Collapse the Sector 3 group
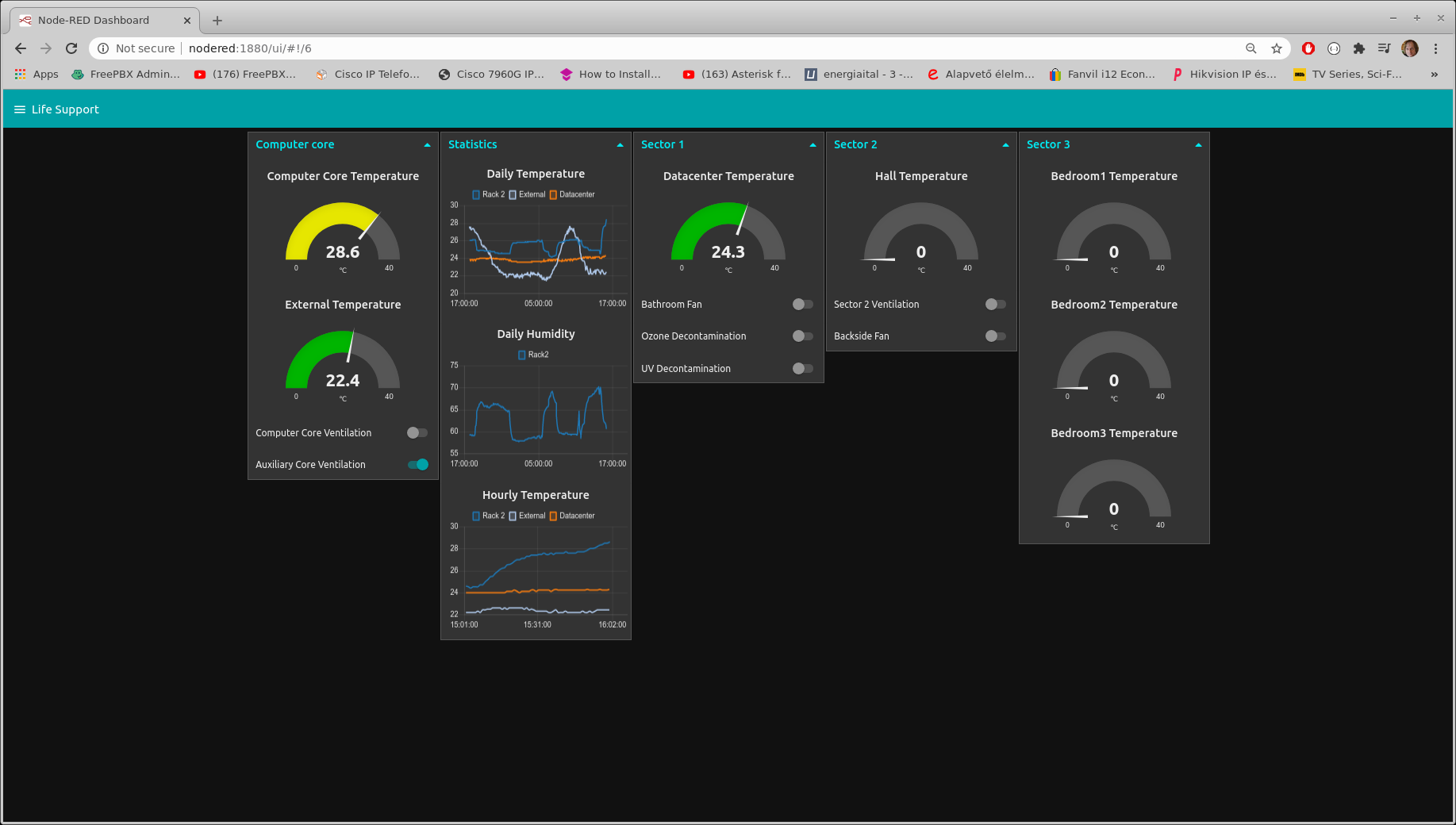 1198,145
